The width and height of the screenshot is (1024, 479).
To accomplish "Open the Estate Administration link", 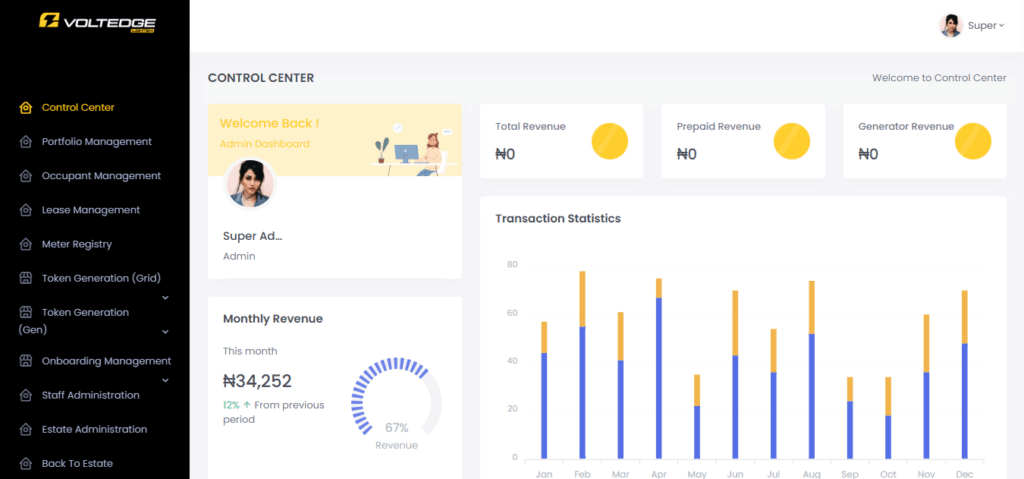I will point(94,429).
